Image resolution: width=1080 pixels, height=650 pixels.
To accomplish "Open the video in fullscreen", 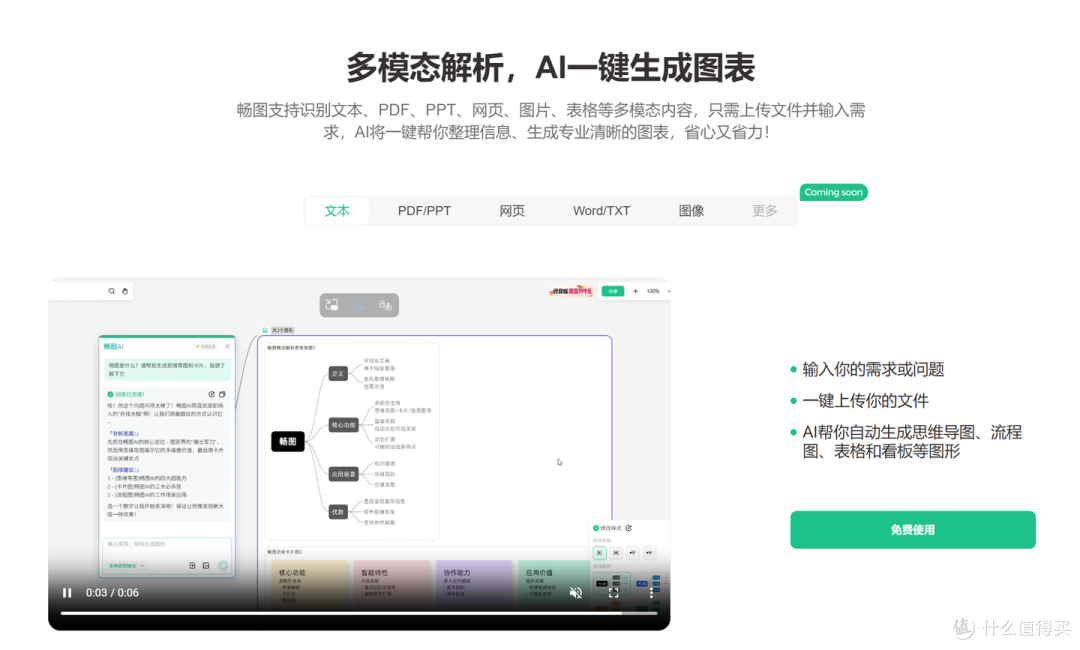I will coord(614,593).
